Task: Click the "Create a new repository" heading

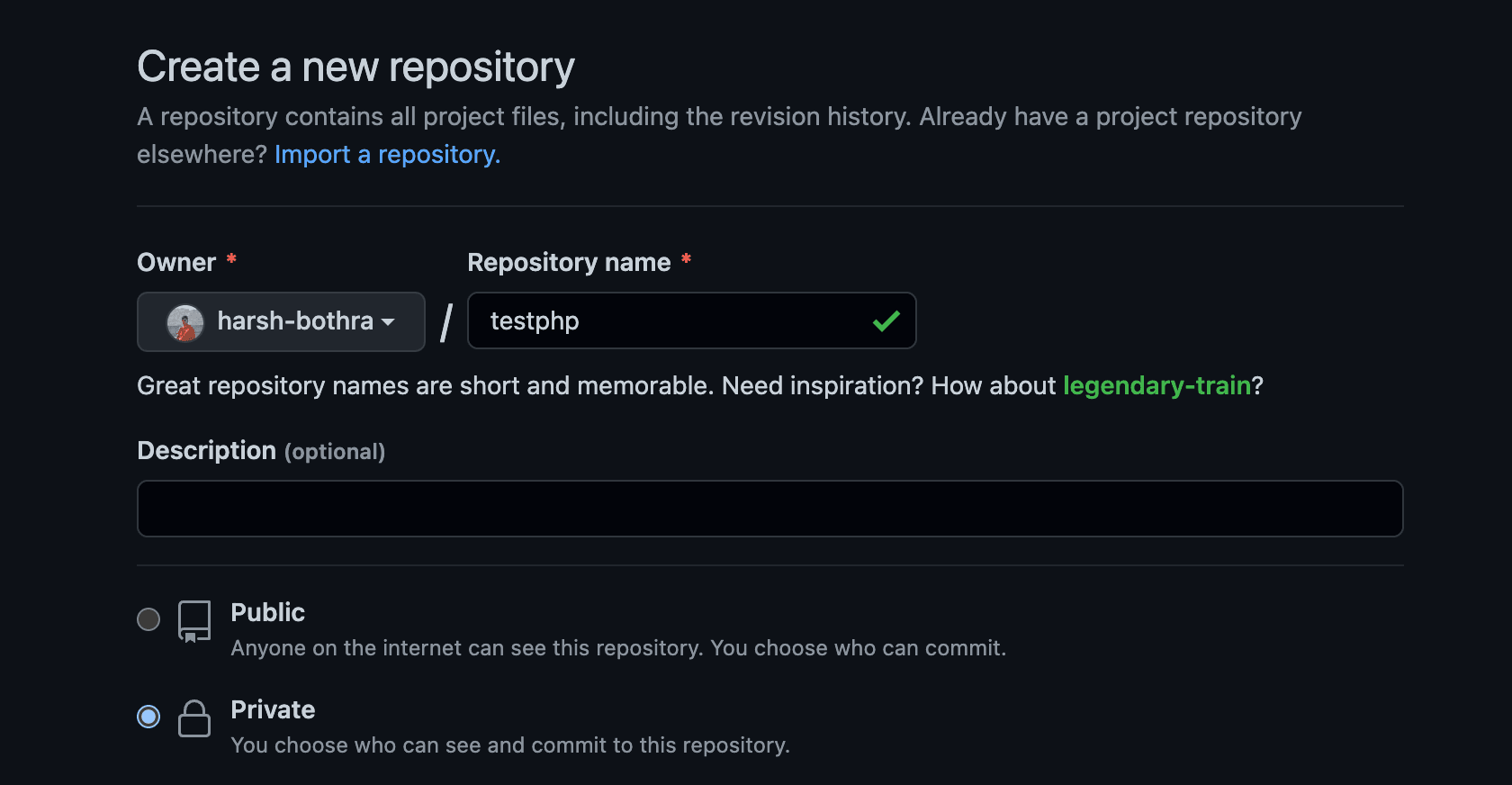Action: point(355,68)
